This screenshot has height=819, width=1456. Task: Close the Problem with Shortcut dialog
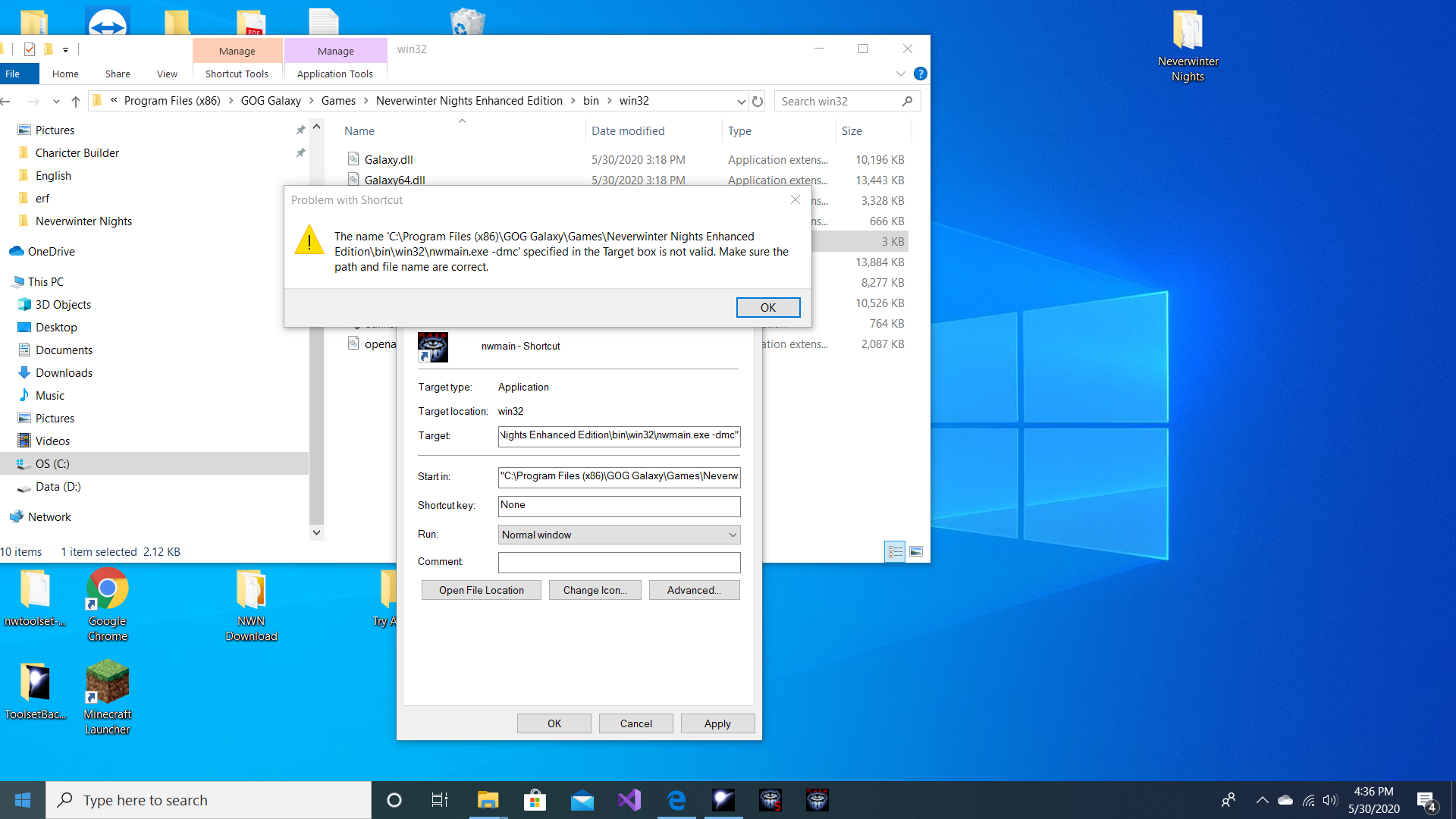point(795,199)
